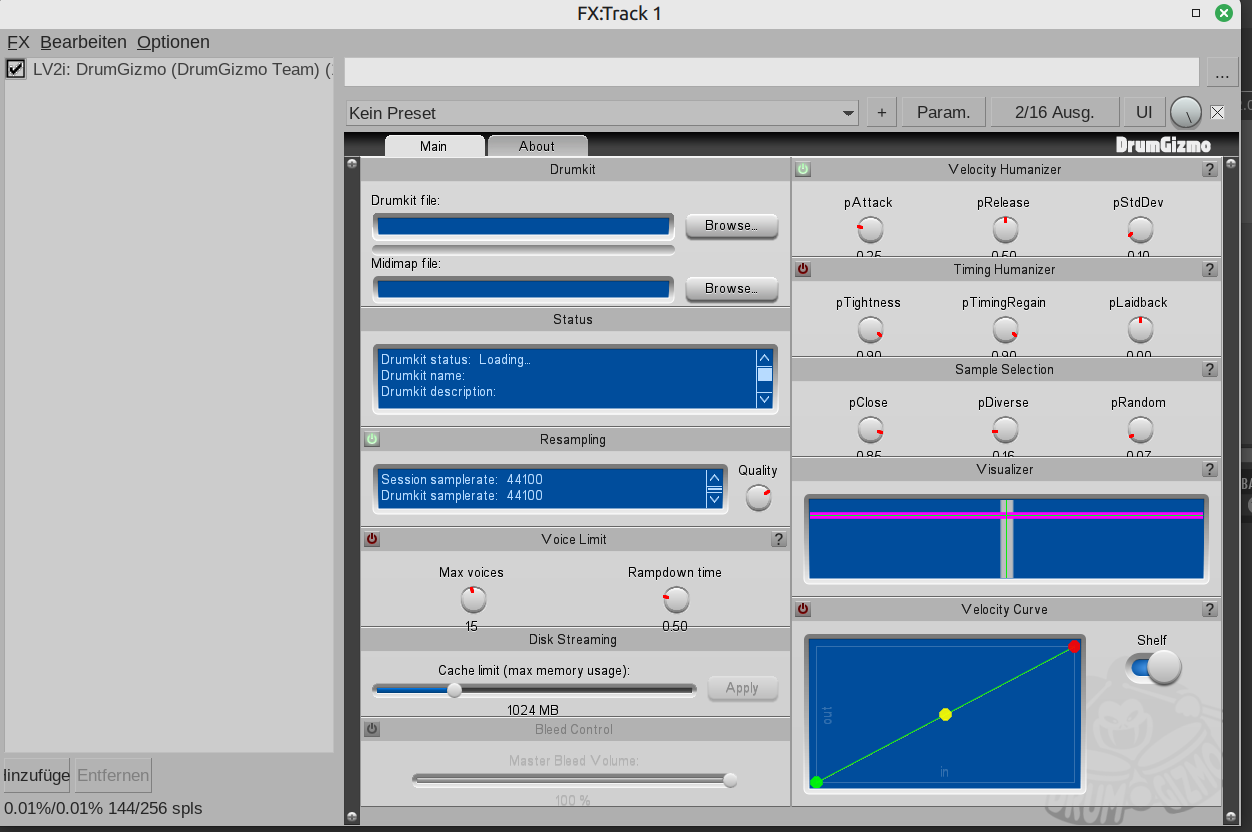Image resolution: width=1252 pixels, height=832 pixels.
Task: Switch to the About tab
Action: pos(537,146)
